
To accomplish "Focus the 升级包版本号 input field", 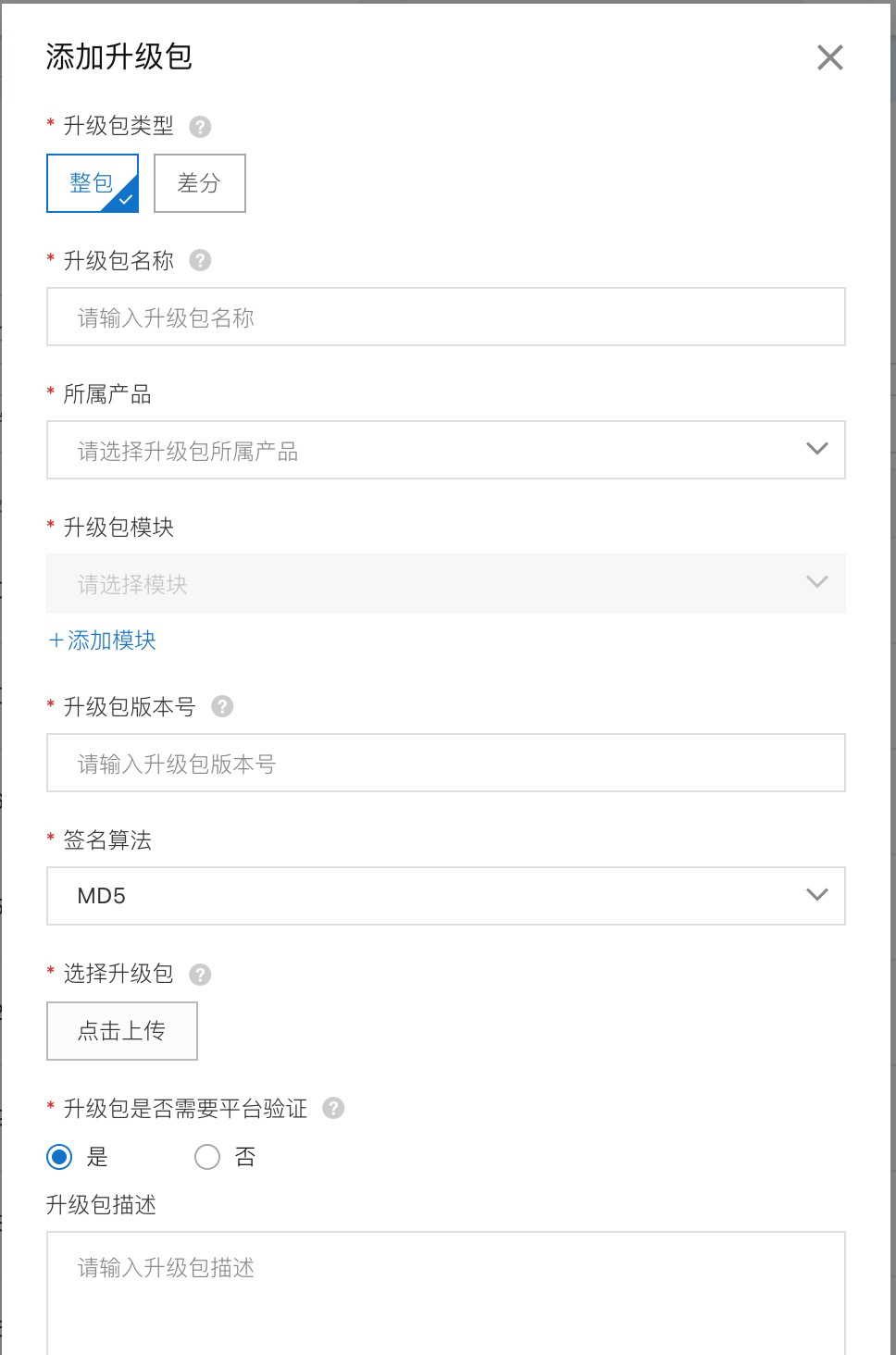I will tap(446, 763).
